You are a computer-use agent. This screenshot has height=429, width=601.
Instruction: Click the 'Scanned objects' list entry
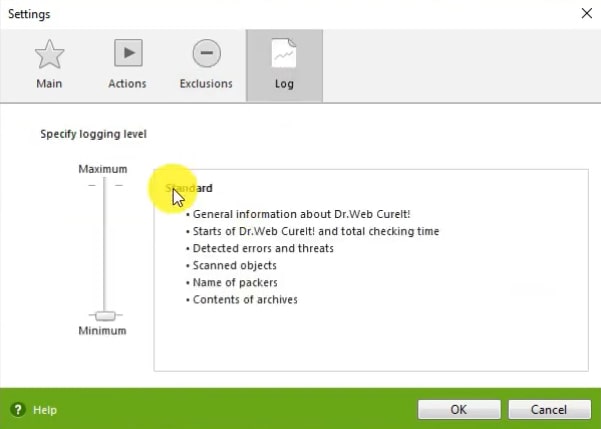[234, 265]
